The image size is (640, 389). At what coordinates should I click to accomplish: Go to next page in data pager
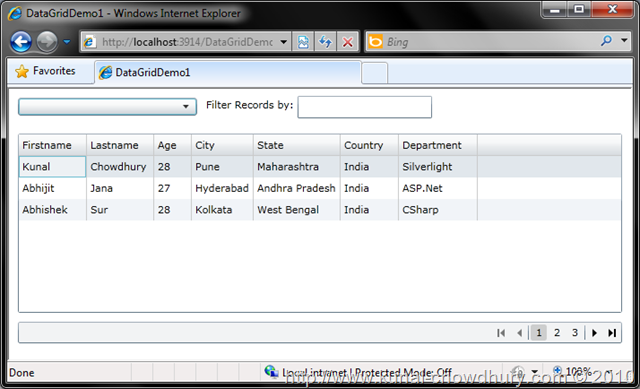click(x=594, y=333)
